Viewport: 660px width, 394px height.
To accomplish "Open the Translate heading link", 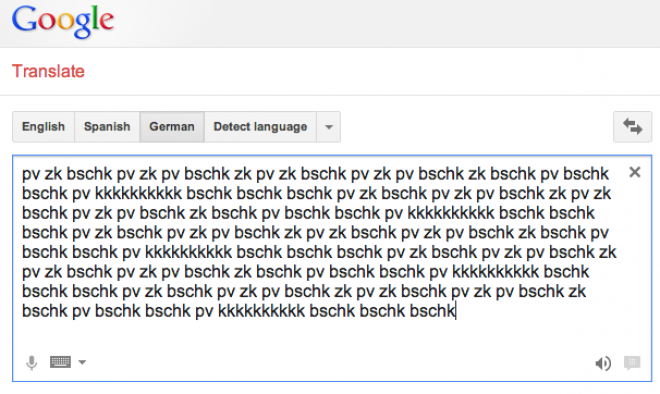I will (48, 71).
